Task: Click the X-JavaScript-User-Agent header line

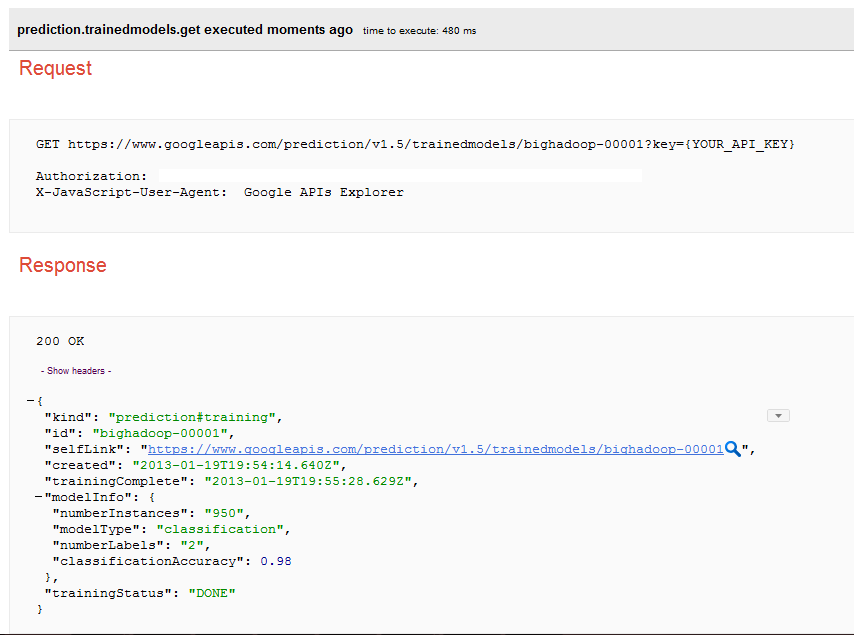Action: coord(220,192)
